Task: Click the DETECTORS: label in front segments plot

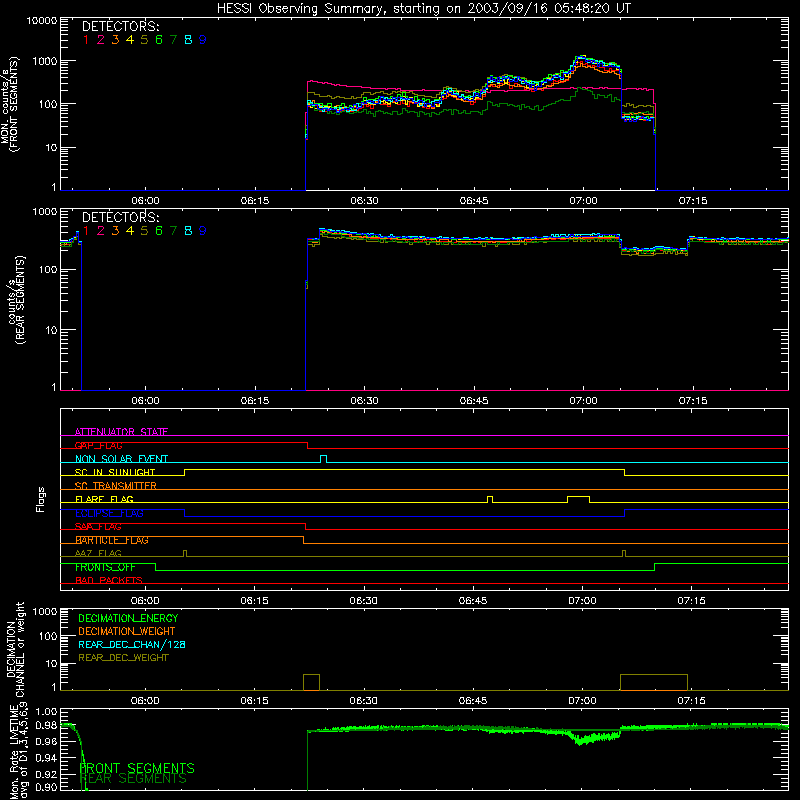Action: [120, 27]
